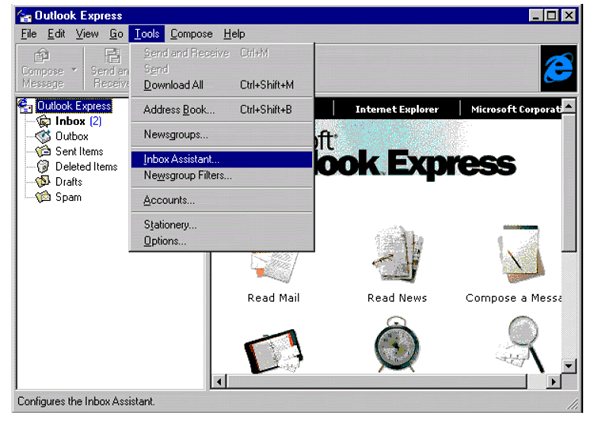This screenshot has width=600, height=432.
Task: Click the Outbox folder icon
Action: [x=43, y=136]
